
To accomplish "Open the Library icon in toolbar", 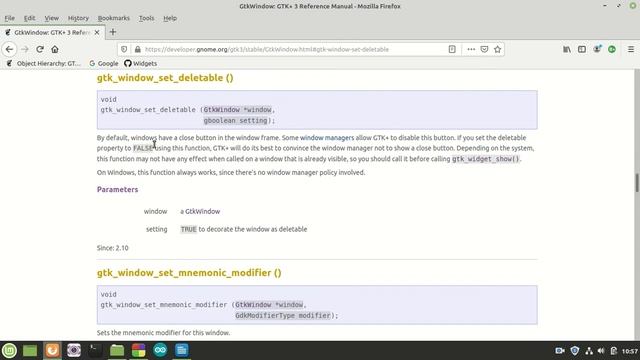I will [x=567, y=49].
